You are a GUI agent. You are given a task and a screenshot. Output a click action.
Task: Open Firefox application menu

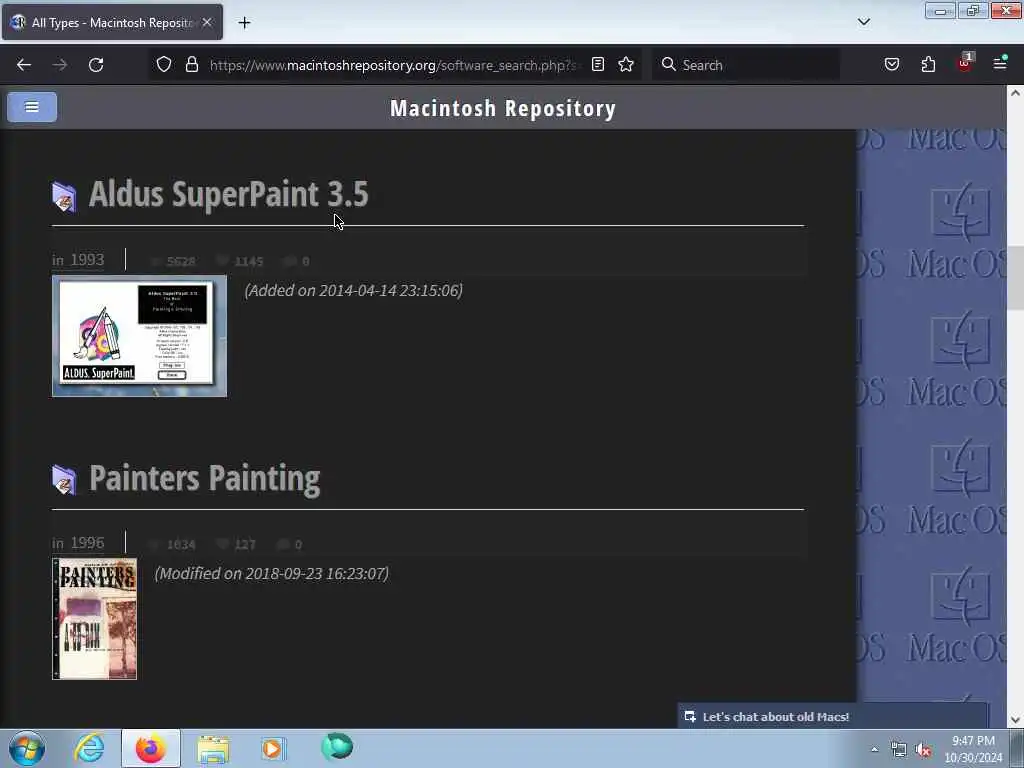tap(1000, 63)
